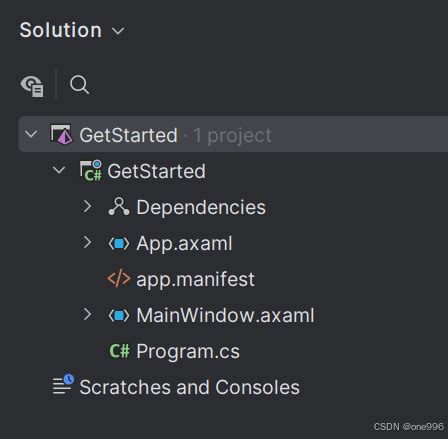Click the C# icon next to Program.cs
The width and height of the screenshot is (448, 439).
tap(119, 351)
